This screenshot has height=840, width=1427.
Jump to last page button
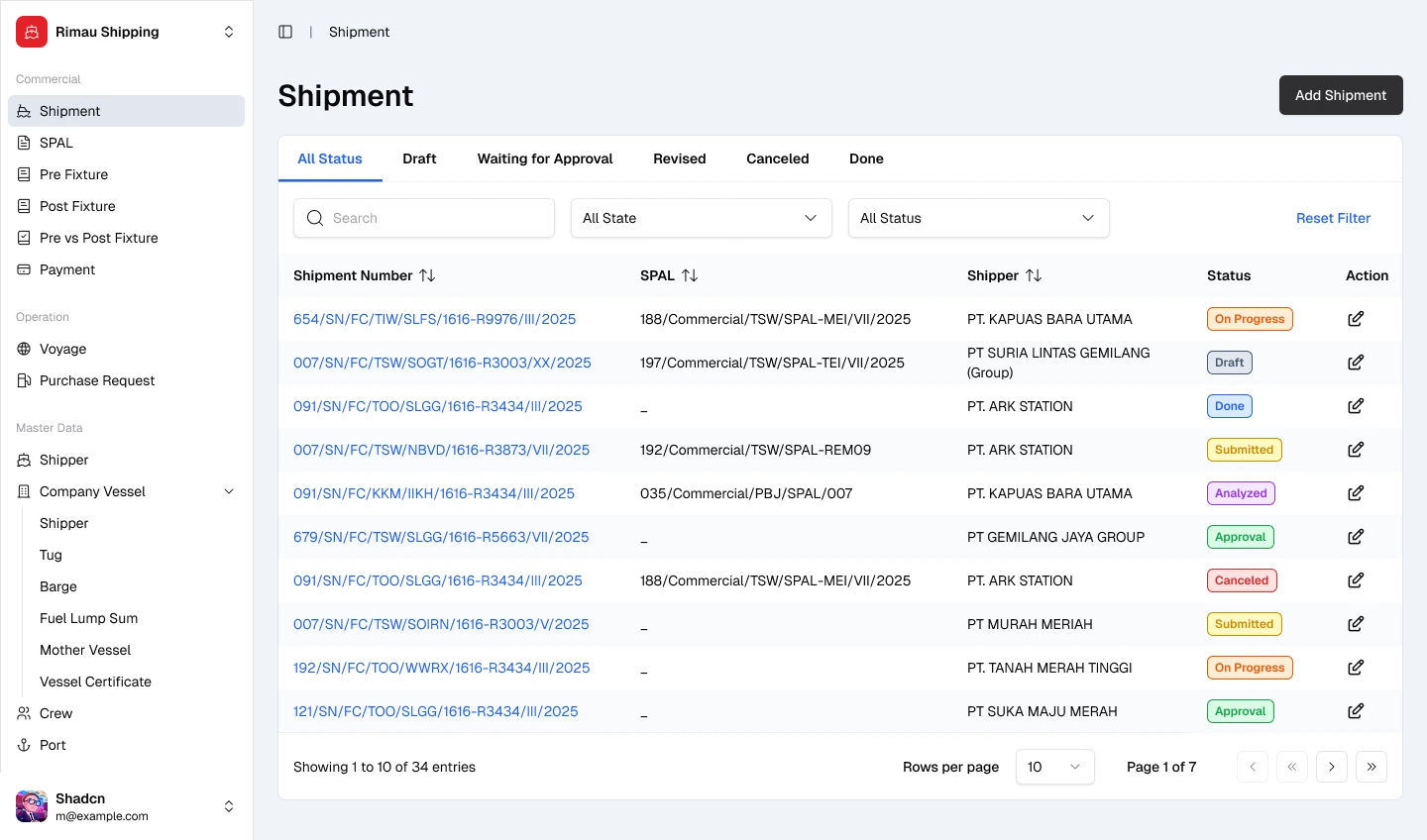pos(1371,767)
